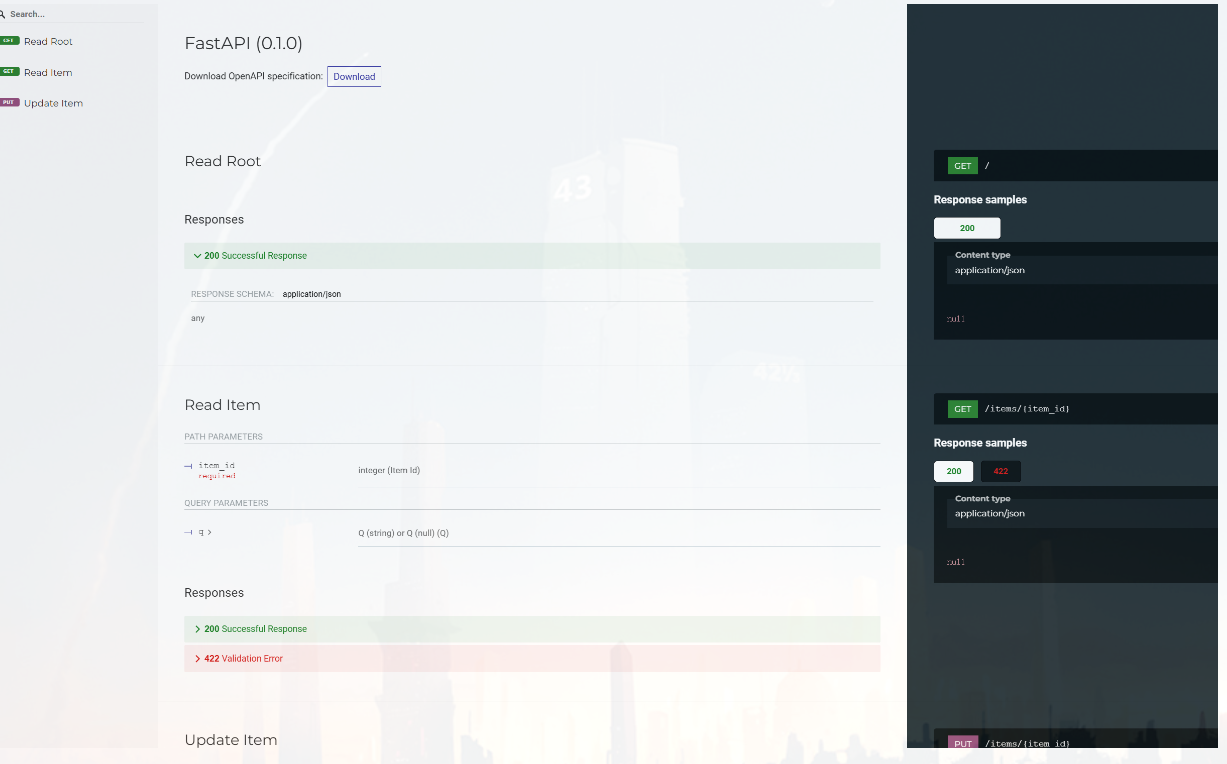Click the GET /items/{item_id} endpoint bar

pyautogui.click(x=1075, y=409)
